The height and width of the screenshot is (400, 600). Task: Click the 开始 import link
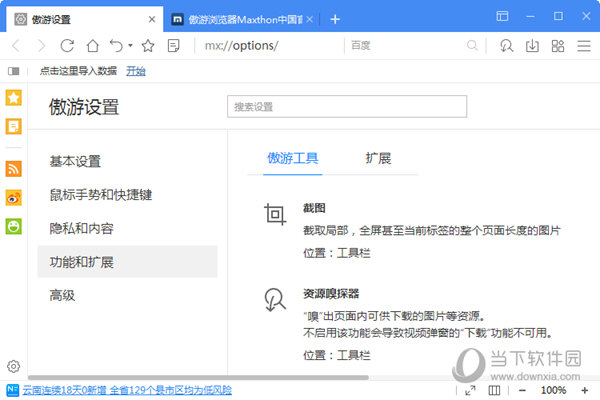(x=136, y=71)
